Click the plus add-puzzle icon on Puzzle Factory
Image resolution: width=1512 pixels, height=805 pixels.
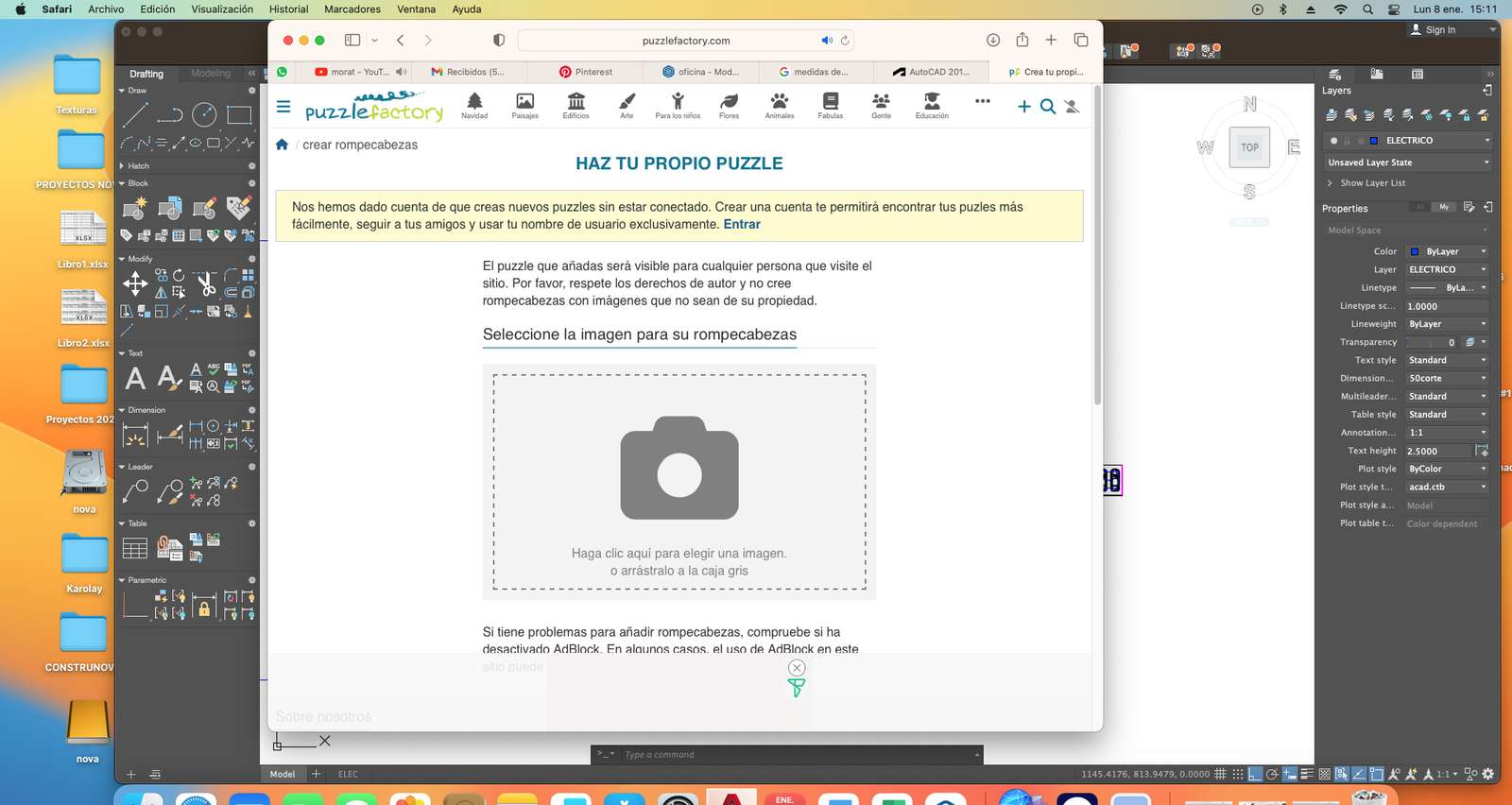pos(1024,107)
